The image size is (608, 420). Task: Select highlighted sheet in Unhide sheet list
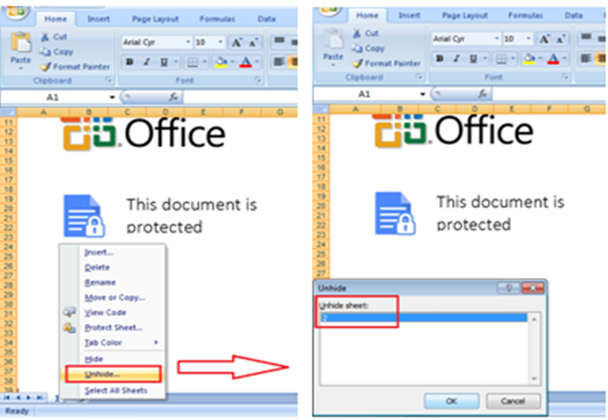tap(423, 318)
